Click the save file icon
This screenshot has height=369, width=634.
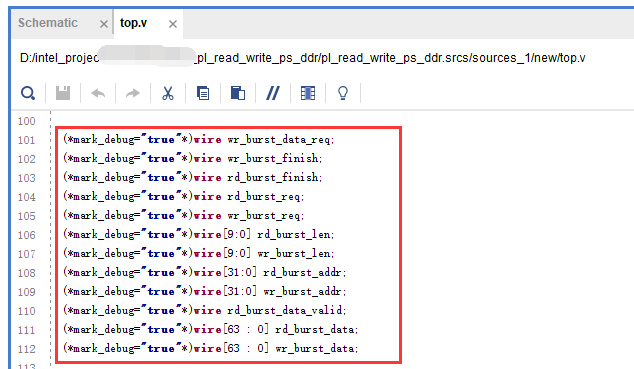click(63, 93)
